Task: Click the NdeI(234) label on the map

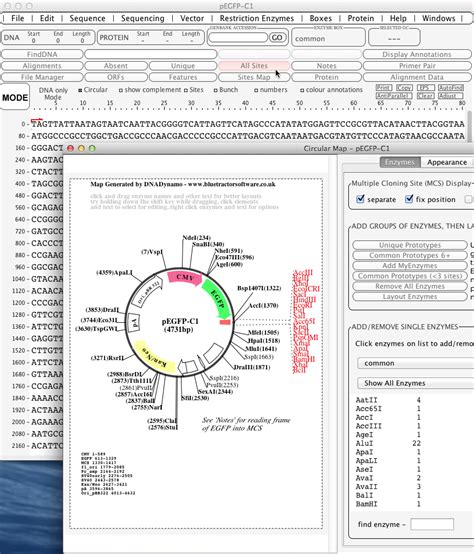Action: coord(196,238)
